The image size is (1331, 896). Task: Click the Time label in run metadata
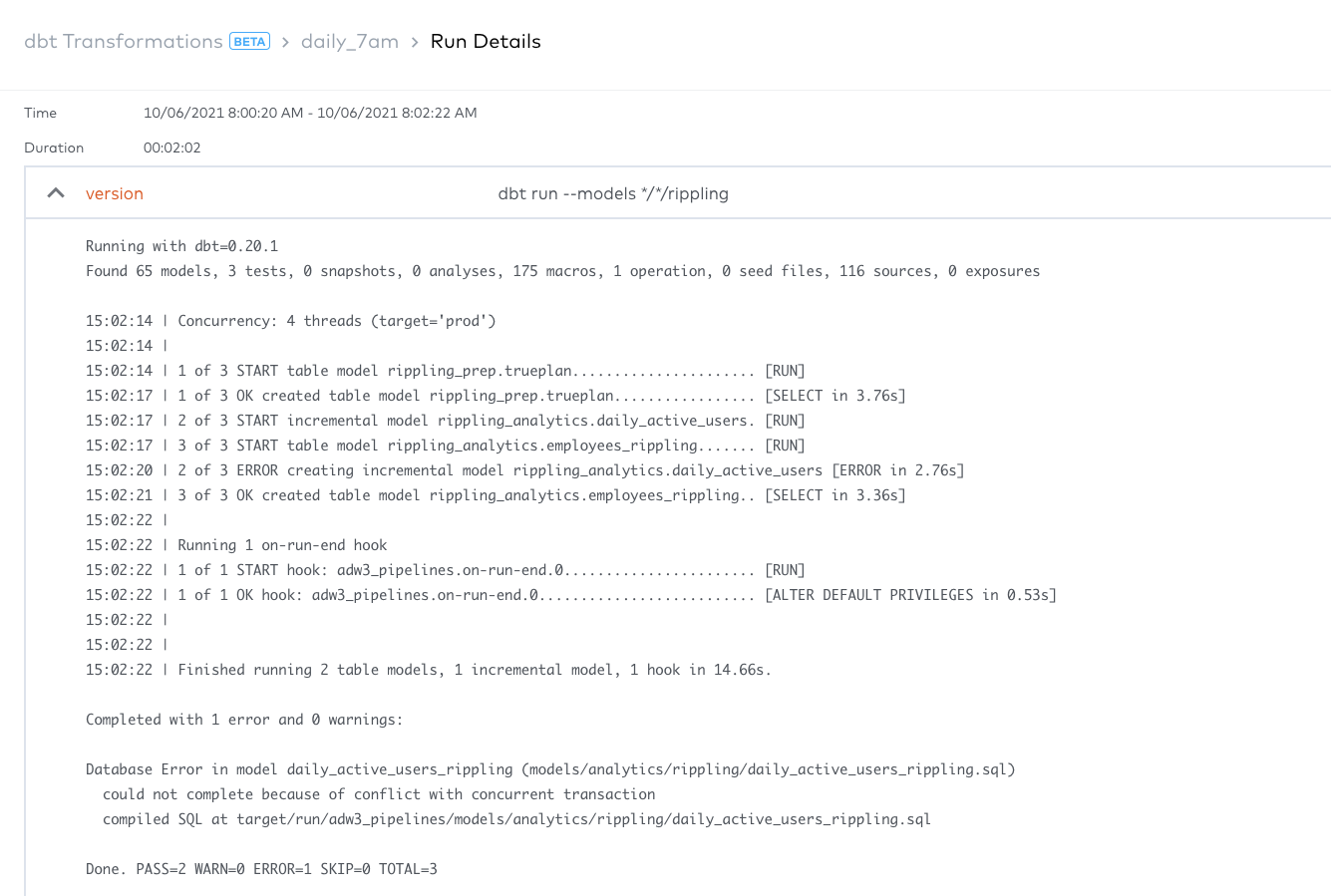pos(40,113)
